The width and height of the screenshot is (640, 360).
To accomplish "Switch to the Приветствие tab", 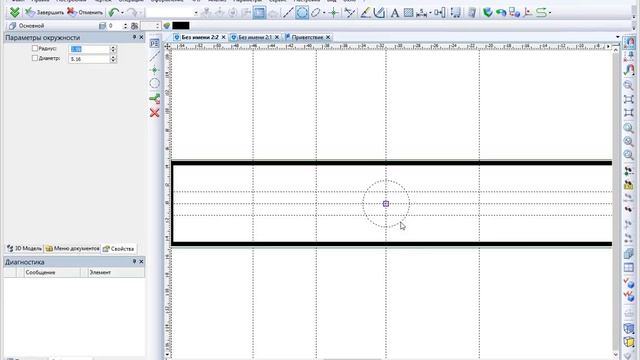I will click(x=307, y=37).
